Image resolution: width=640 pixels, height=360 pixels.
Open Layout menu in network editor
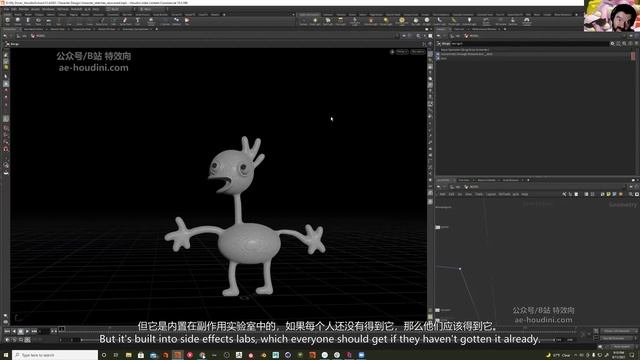[491, 194]
